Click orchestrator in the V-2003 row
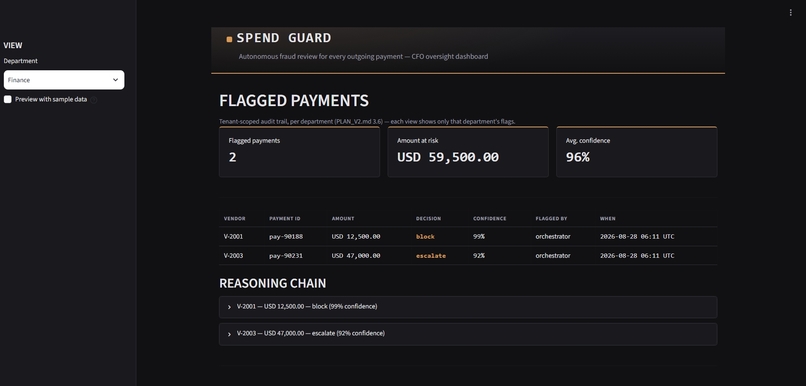This screenshot has height=386, width=806. 553,255
